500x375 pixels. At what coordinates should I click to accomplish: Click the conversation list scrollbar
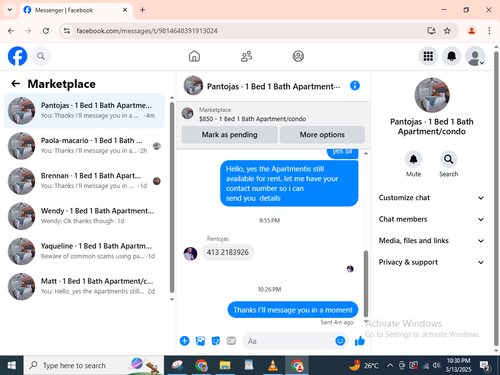pyautogui.click(x=172, y=197)
